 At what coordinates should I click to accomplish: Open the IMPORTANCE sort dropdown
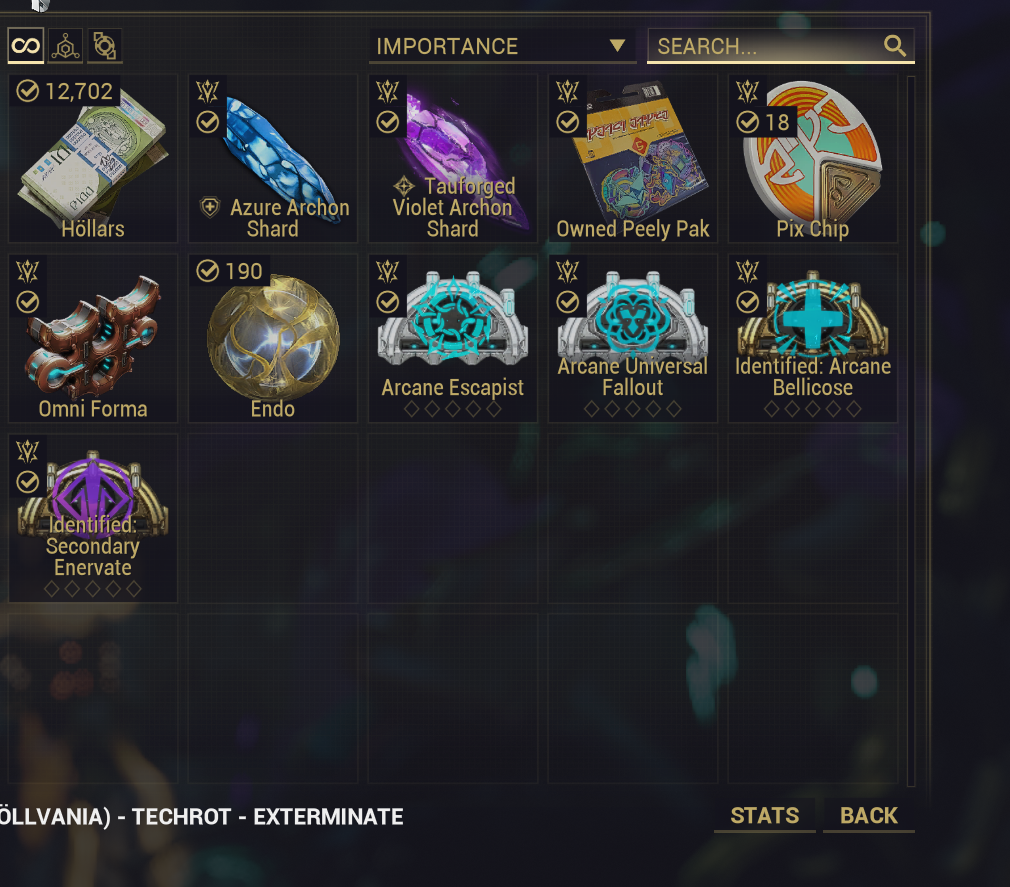coord(502,46)
